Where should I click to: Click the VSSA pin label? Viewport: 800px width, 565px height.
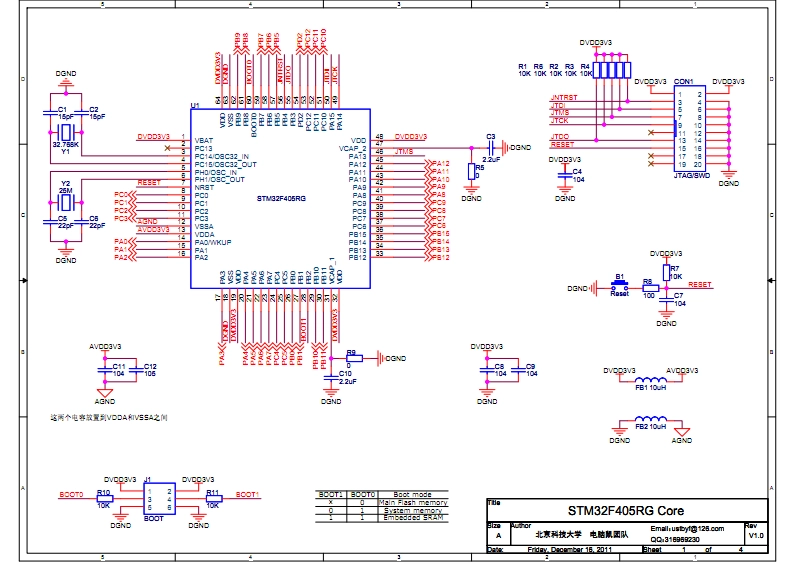tap(204, 227)
